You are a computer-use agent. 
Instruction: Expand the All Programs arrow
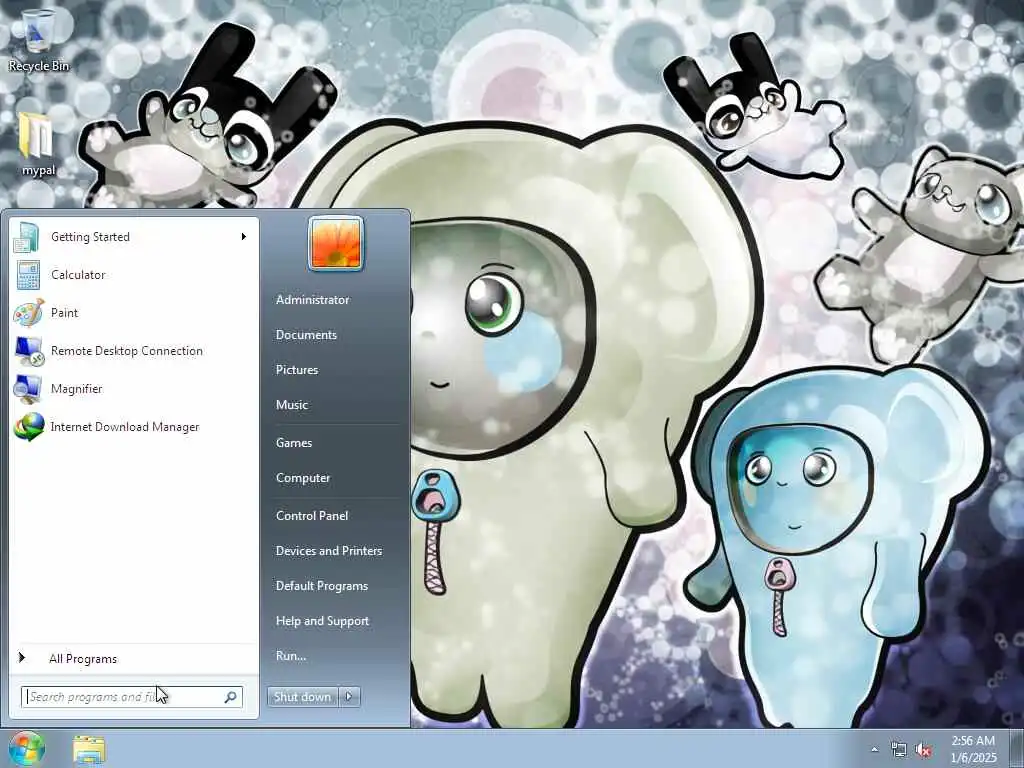(22, 658)
